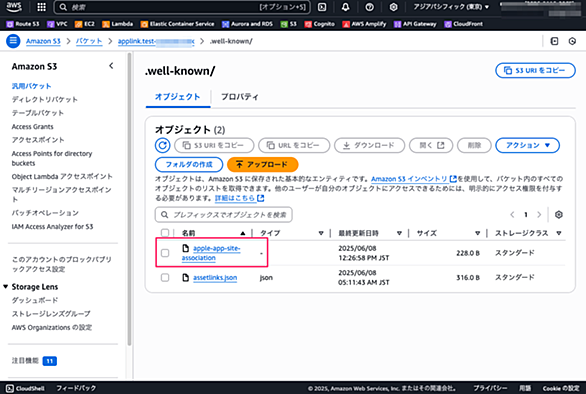Refresh the objects list
This screenshot has height=394, width=586.
pos(163,145)
